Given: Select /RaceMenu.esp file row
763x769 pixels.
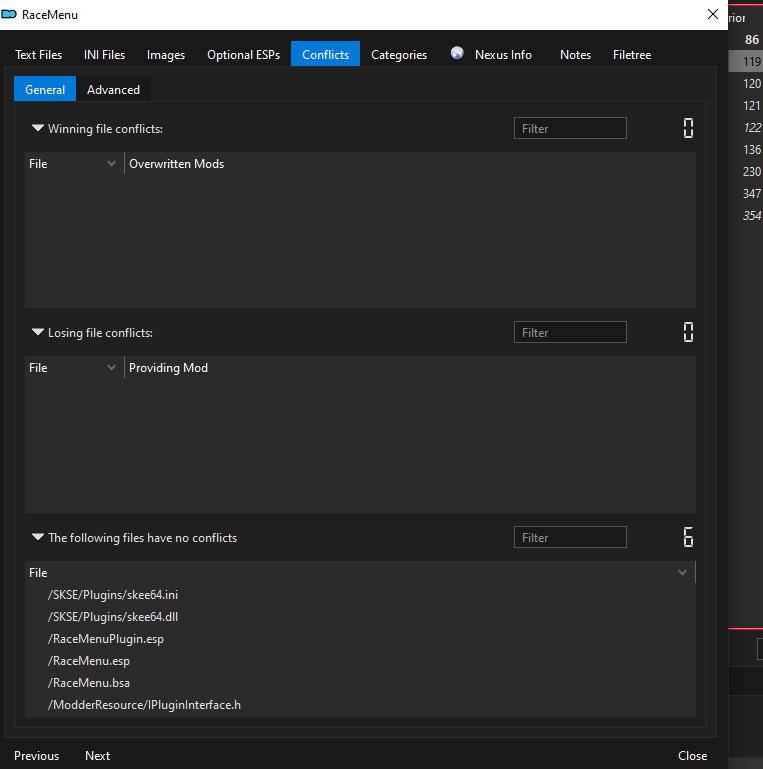Looking at the screenshot, I should coord(360,661).
